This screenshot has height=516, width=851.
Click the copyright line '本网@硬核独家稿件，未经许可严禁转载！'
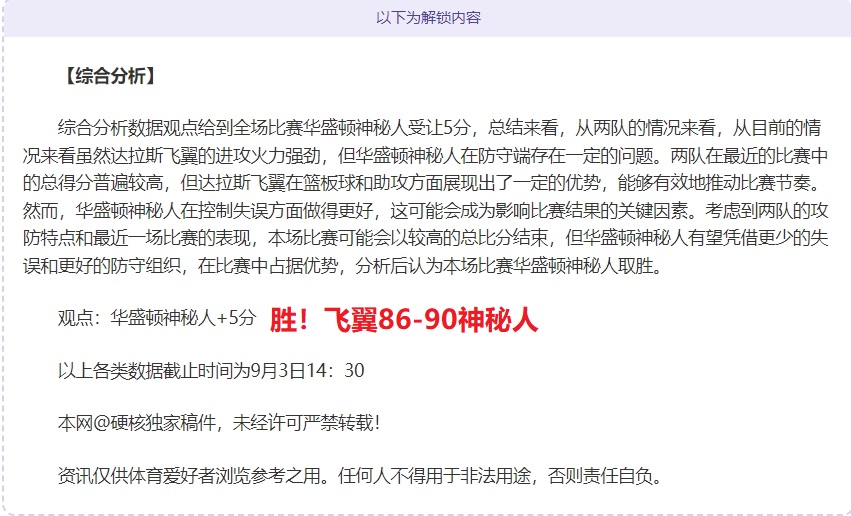click(220, 423)
